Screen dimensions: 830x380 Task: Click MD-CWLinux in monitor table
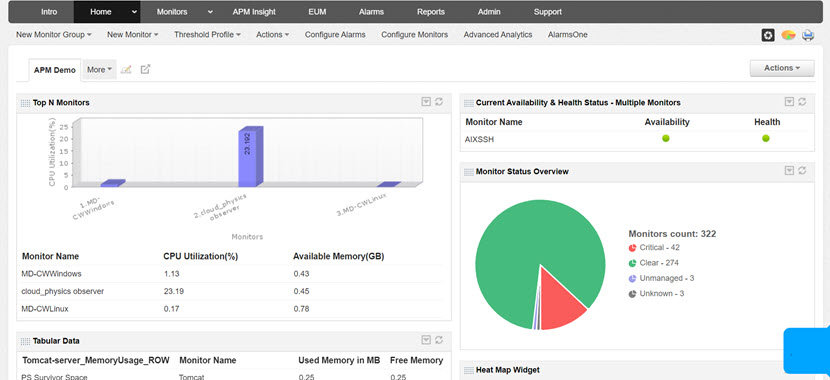coord(45,309)
